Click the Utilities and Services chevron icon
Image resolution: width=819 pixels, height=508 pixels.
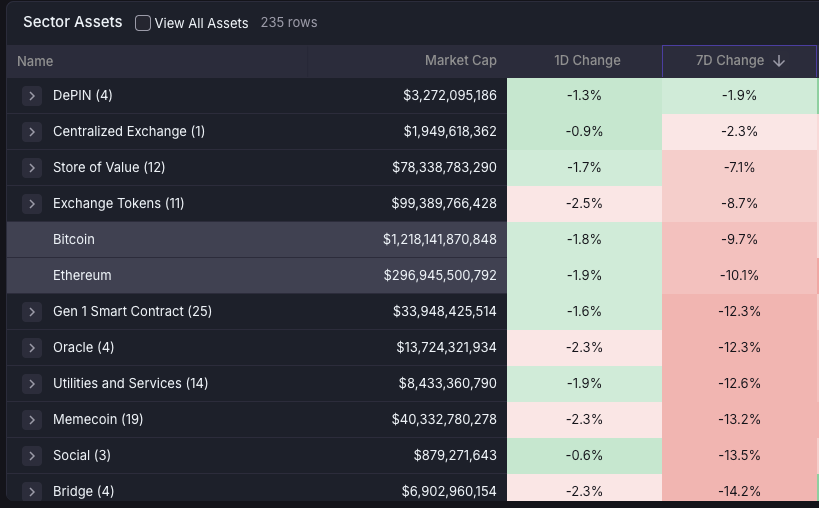(x=32, y=384)
